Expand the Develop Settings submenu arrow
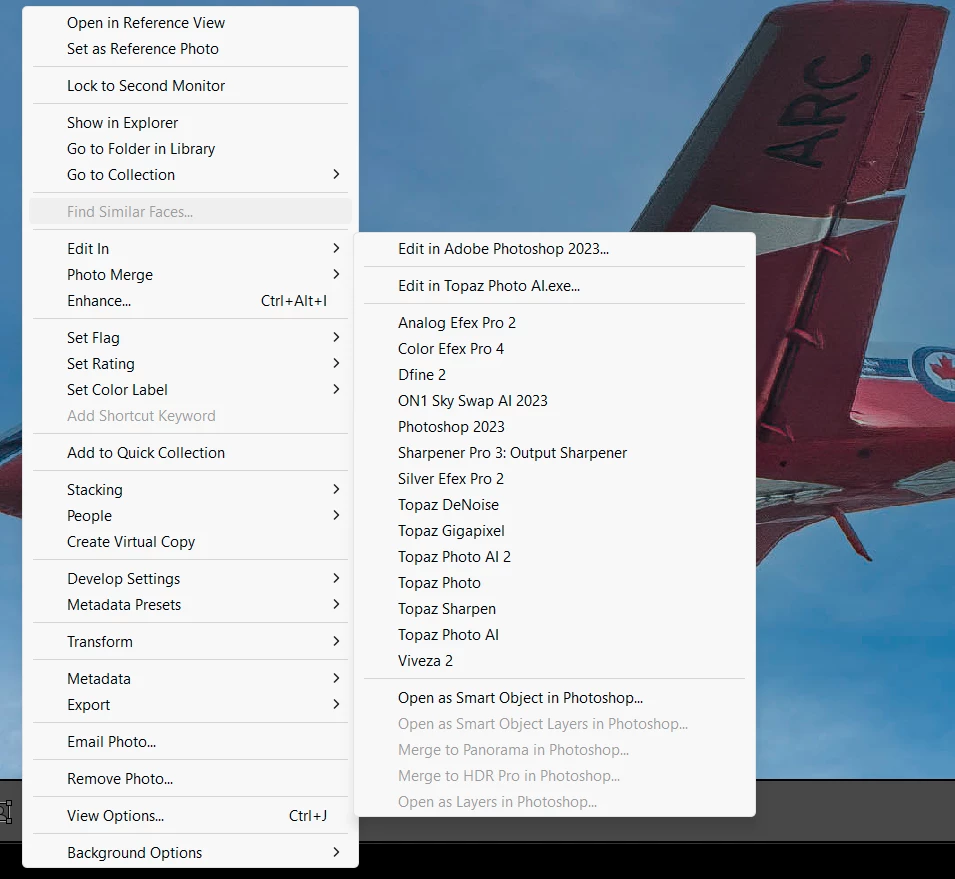Image resolution: width=955 pixels, height=879 pixels. 336,578
